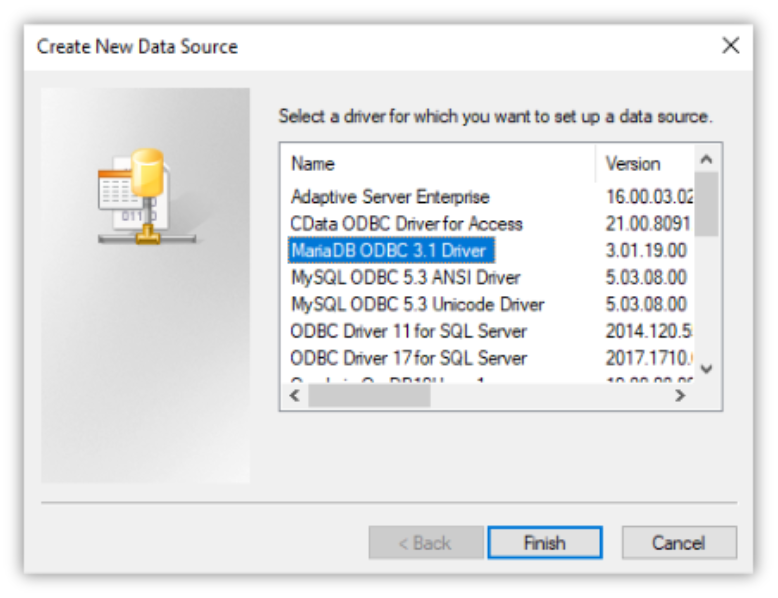778x598 pixels.
Task: Select CData ODBC Driver for Access
Action: [x=406, y=224]
